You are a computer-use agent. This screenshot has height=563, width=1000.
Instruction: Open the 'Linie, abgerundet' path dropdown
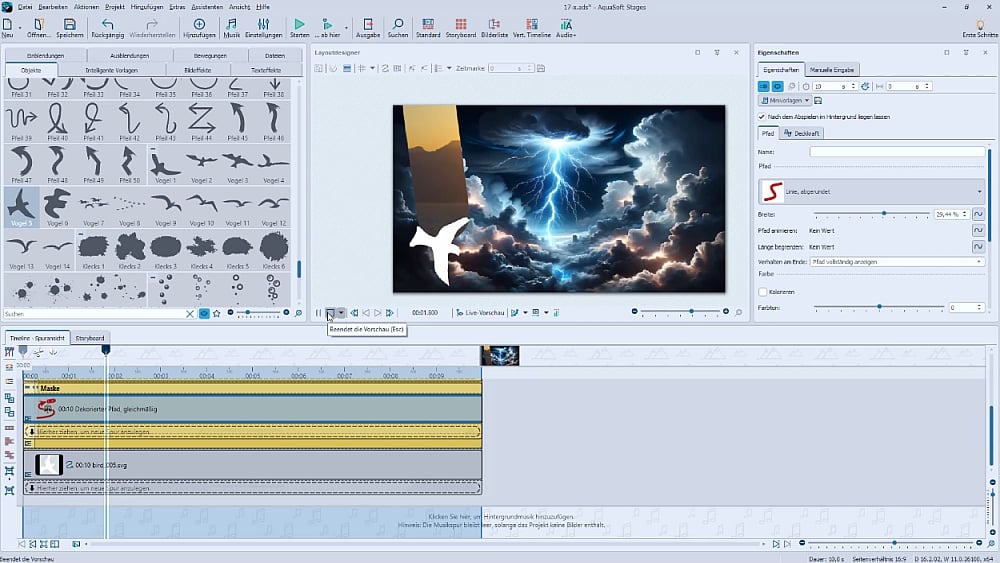click(871, 190)
